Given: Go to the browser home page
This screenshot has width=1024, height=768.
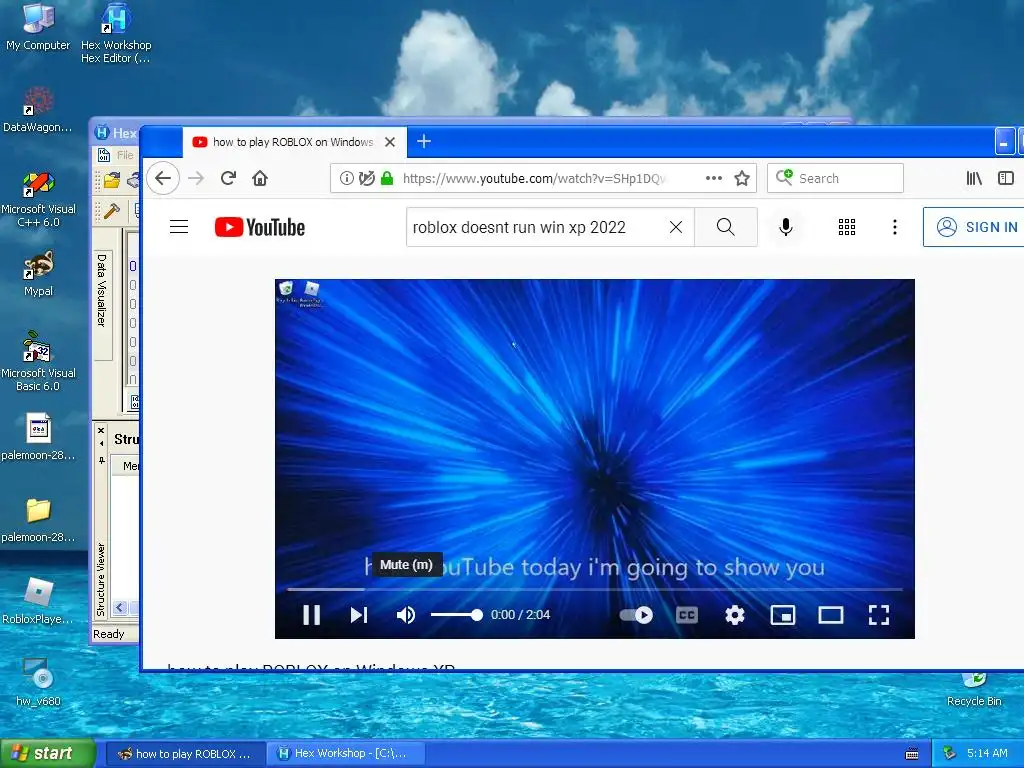Looking at the screenshot, I should 260,178.
